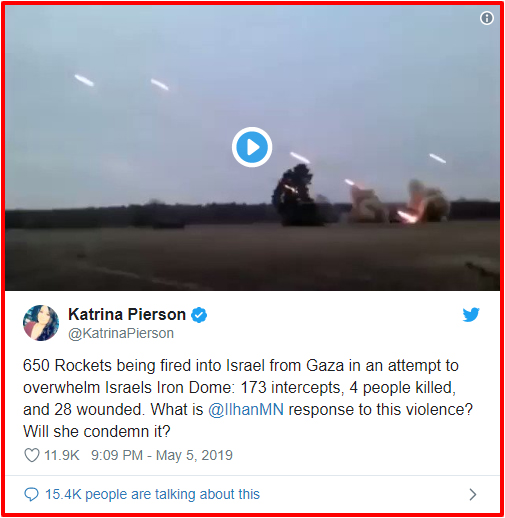Click the tweet text about 650 Rockets
505x518 pixels.
click(248, 398)
